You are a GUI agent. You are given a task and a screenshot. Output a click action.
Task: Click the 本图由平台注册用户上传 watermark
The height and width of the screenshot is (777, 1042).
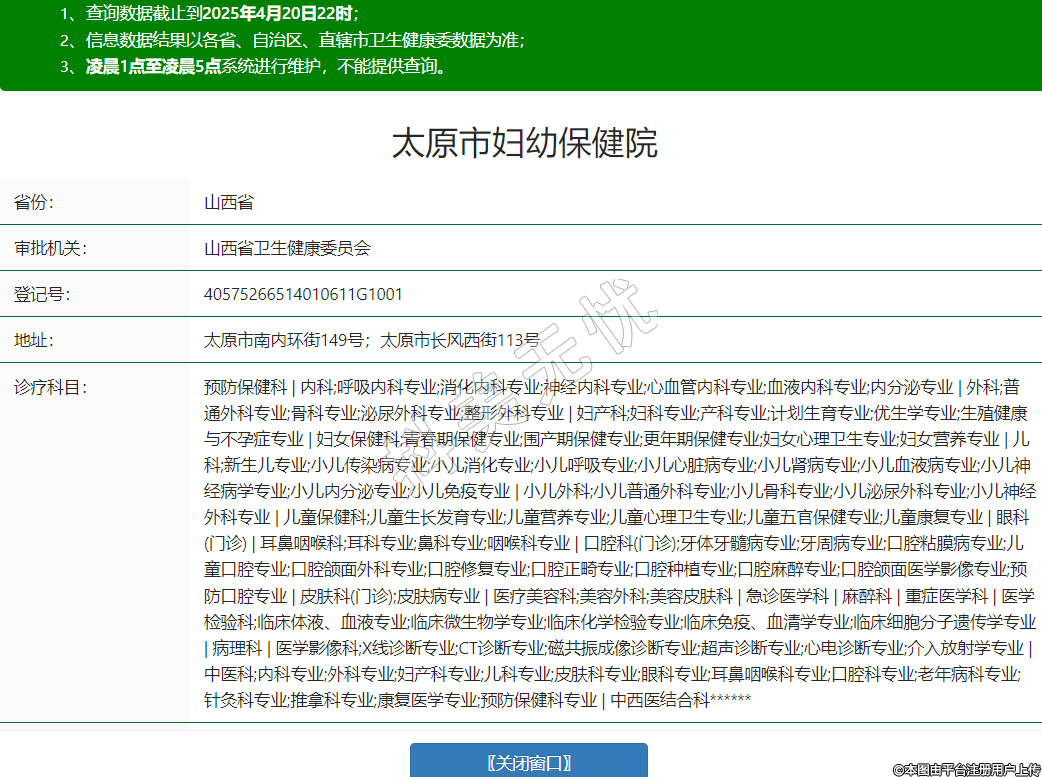966,768
